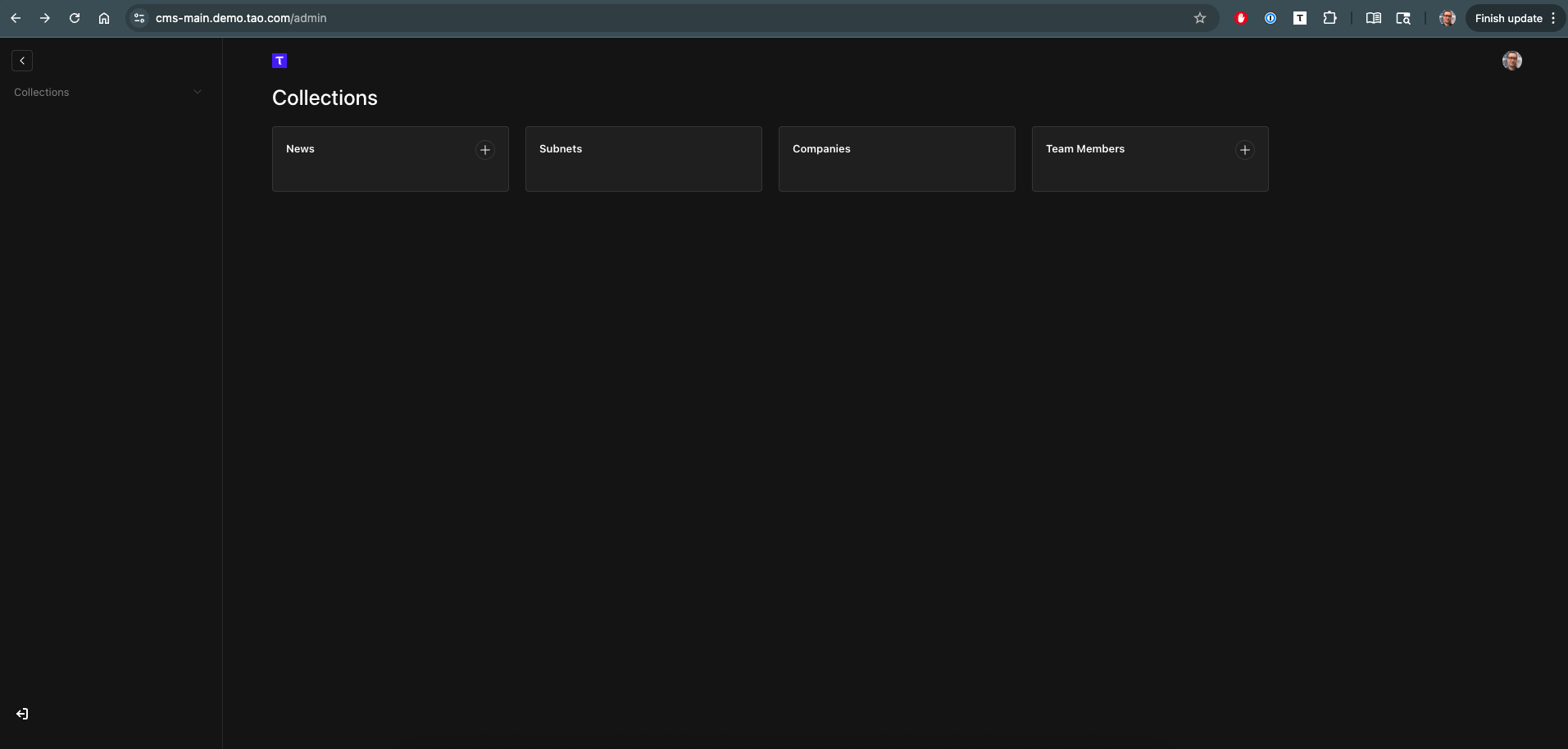Click the Finish update button
The height and width of the screenshot is (749, 1568).
[x=1508, y=18]
